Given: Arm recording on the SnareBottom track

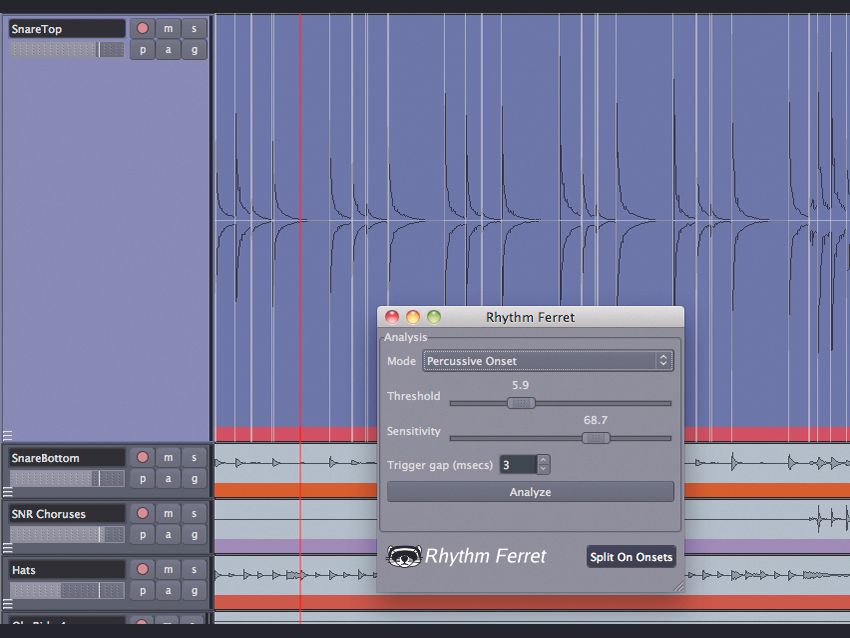Looking at the screenshot, I should 143,457.
